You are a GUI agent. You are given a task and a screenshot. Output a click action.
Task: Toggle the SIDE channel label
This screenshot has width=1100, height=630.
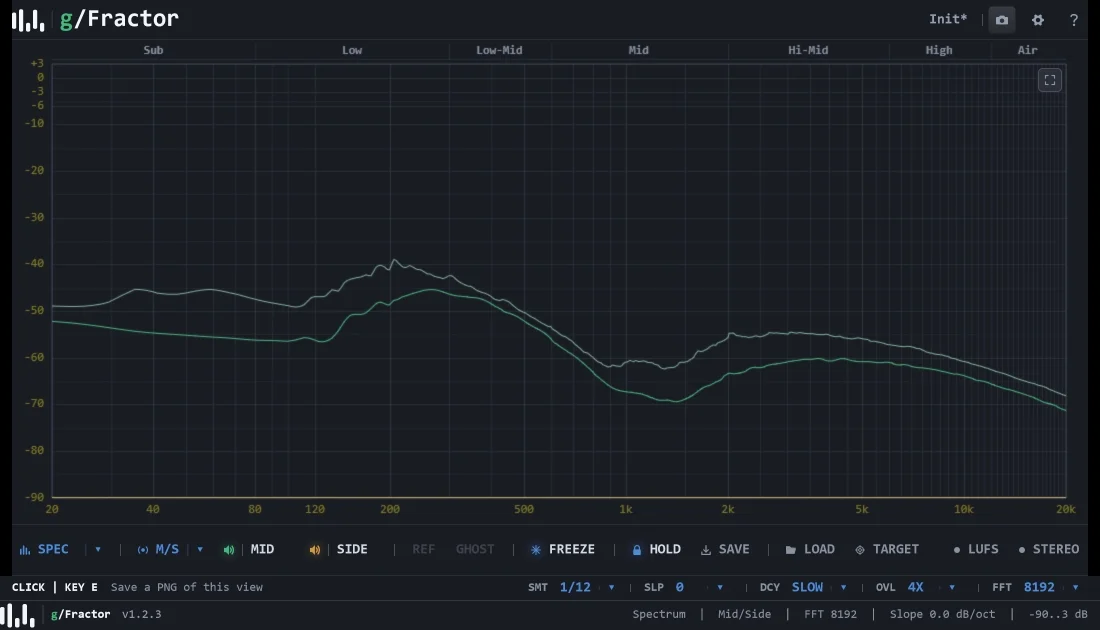pos(352,549)
